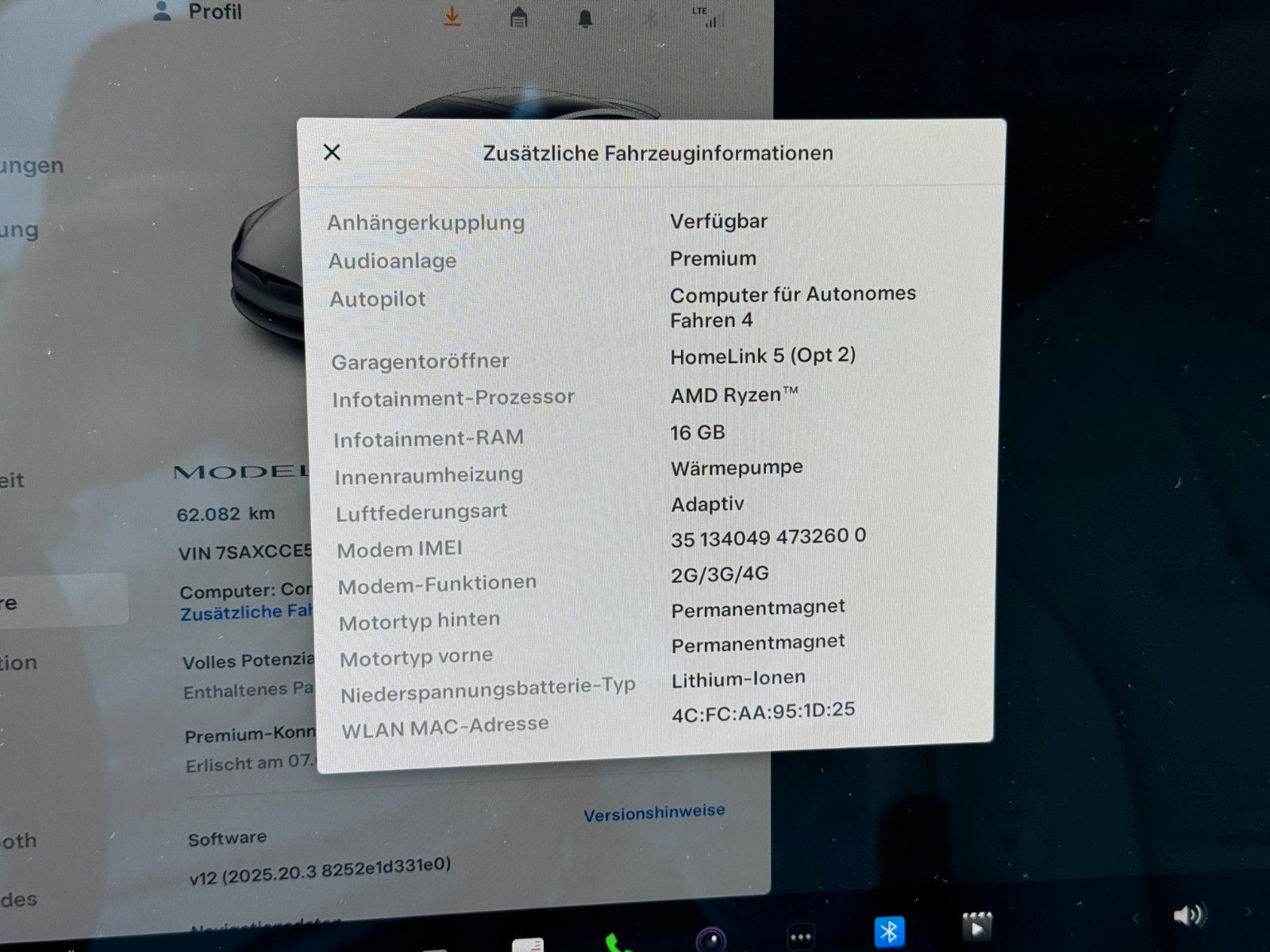Tap the LTE signal strength indicator
1270x952 pixels.
pyautogui.click(x=706, y=17)
